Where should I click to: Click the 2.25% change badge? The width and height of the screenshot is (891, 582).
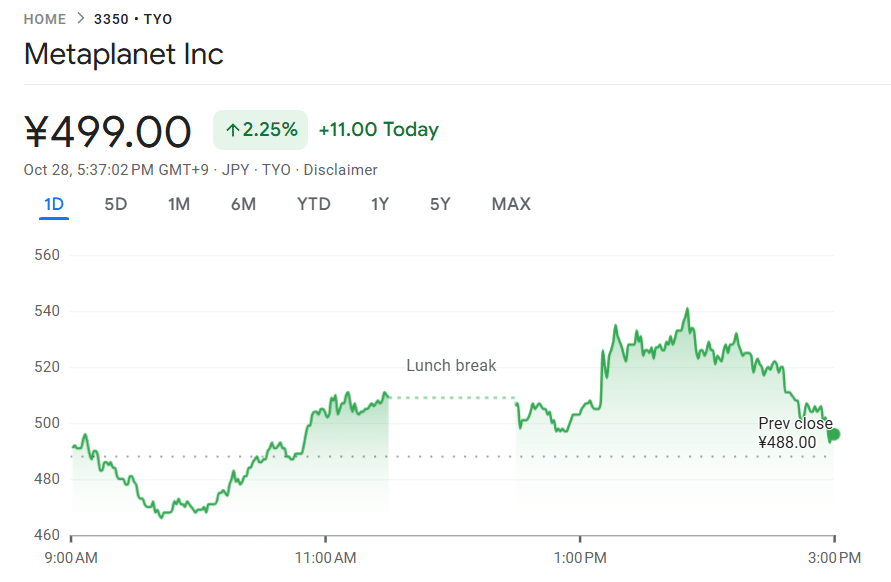point(260,130)
